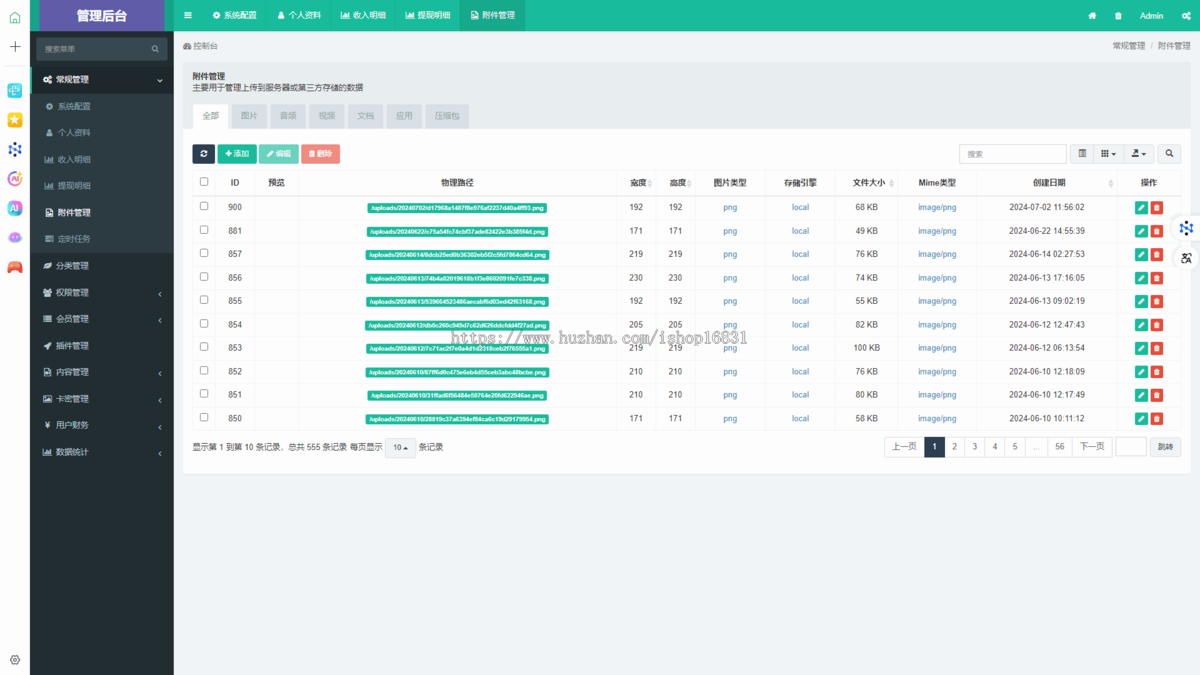The image size is (1200, 675).
Task: Open 分类管理 in the sidebar menu
Action: point(73,266)
